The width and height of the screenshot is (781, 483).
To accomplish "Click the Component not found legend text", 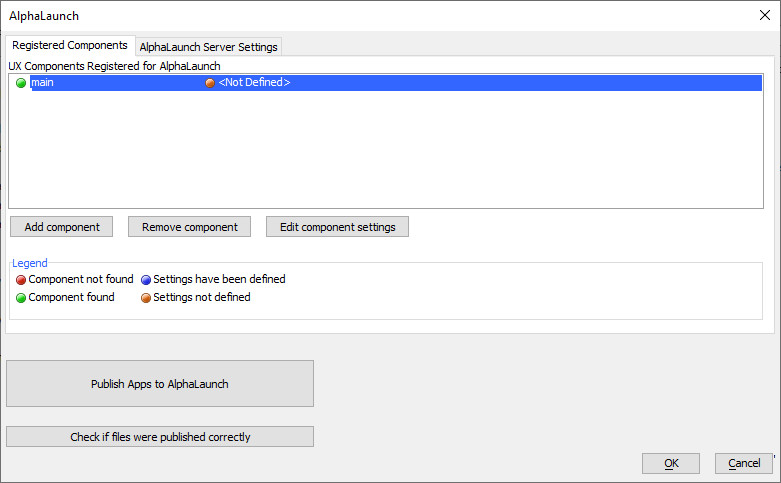I will (81, 279).
